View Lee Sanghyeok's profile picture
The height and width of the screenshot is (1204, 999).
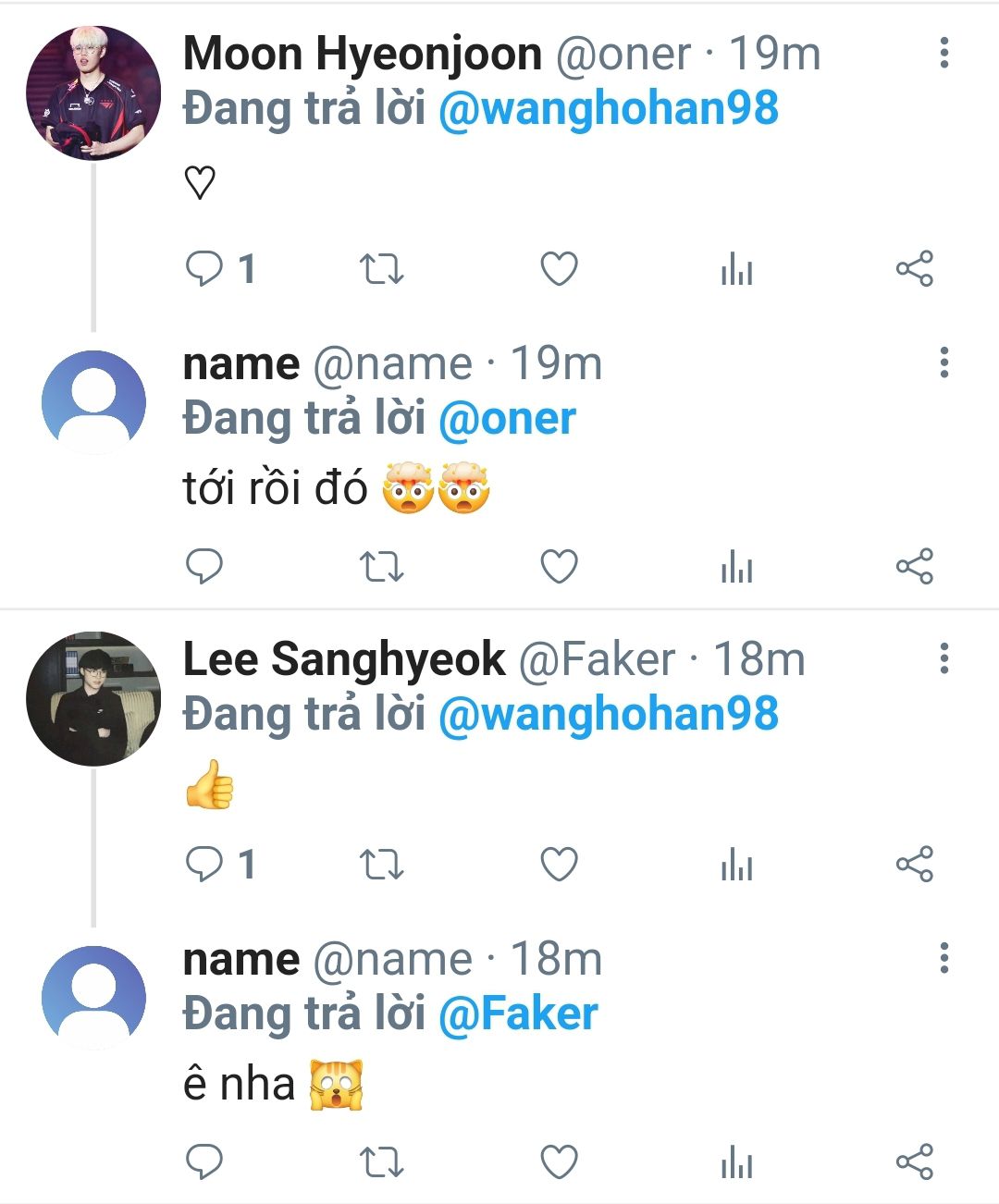coord(92,698)
